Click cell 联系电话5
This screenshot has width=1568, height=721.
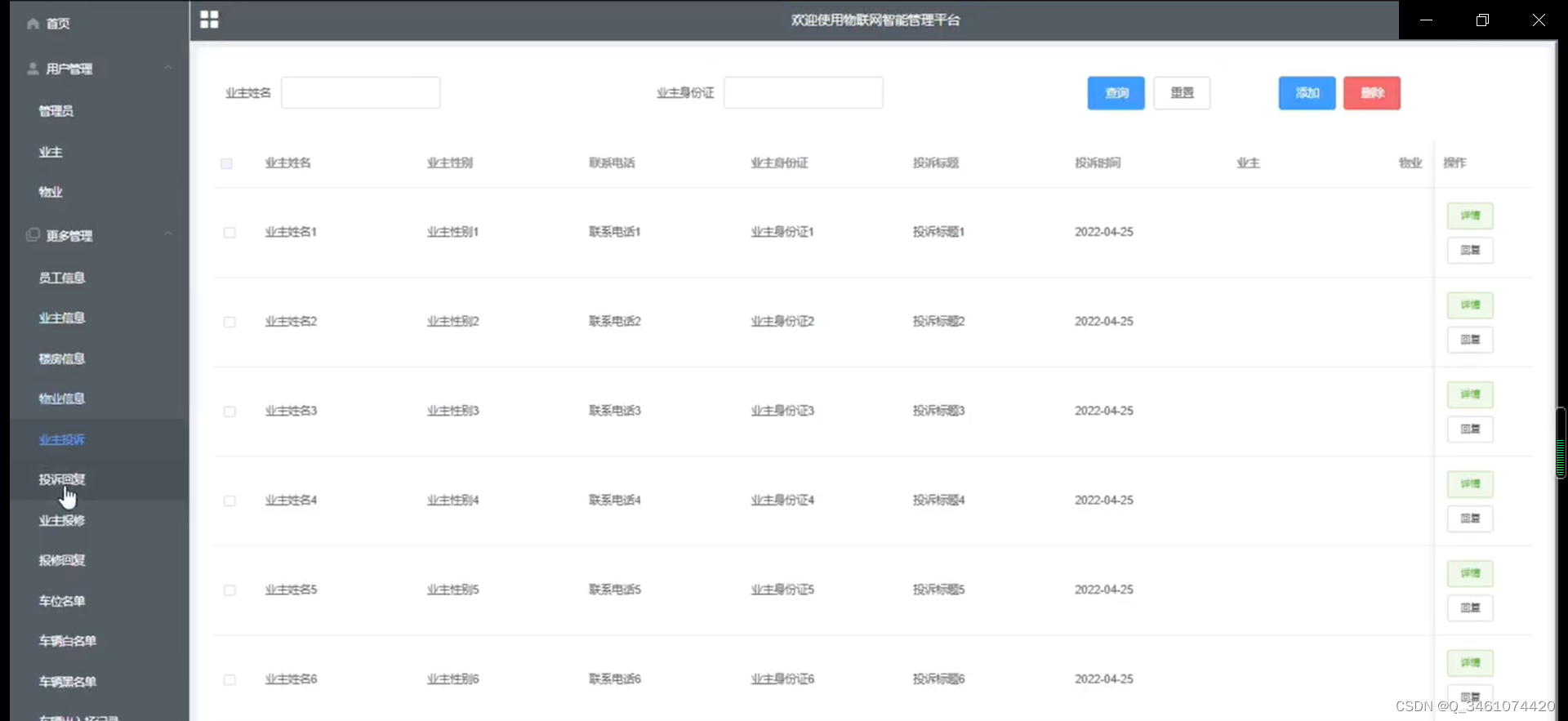click(615, 590)
